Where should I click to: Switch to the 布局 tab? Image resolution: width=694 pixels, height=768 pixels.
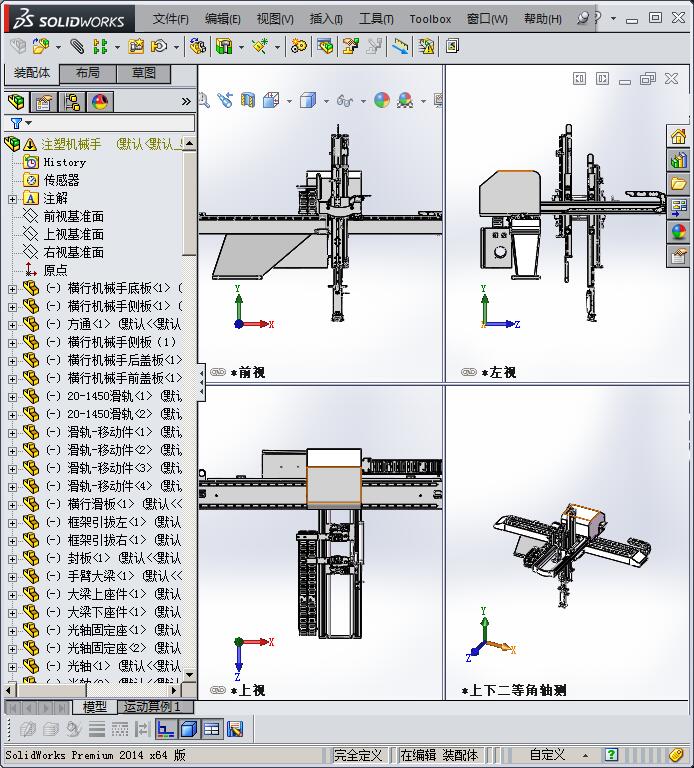point(88,73)
